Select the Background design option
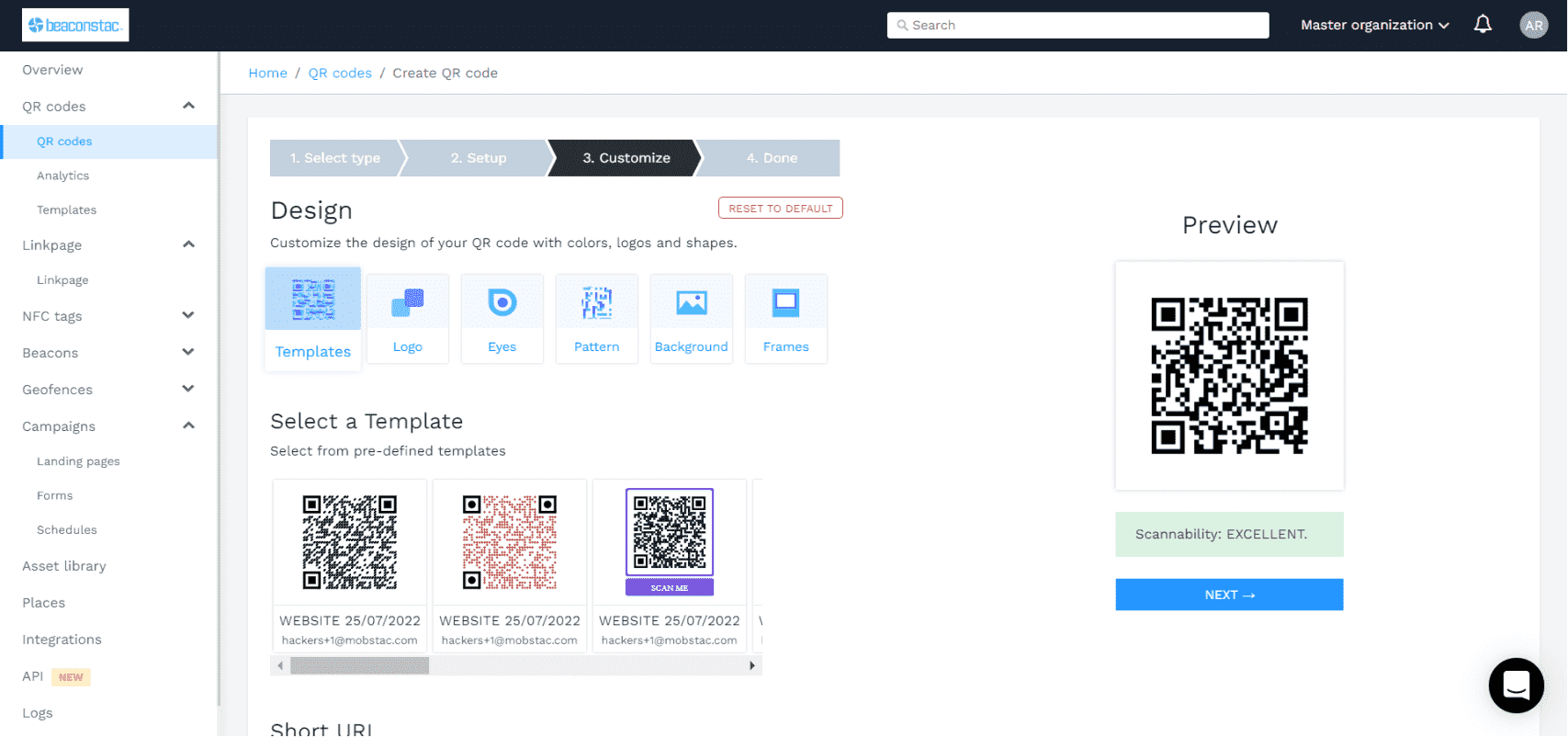 coord(692,319)
